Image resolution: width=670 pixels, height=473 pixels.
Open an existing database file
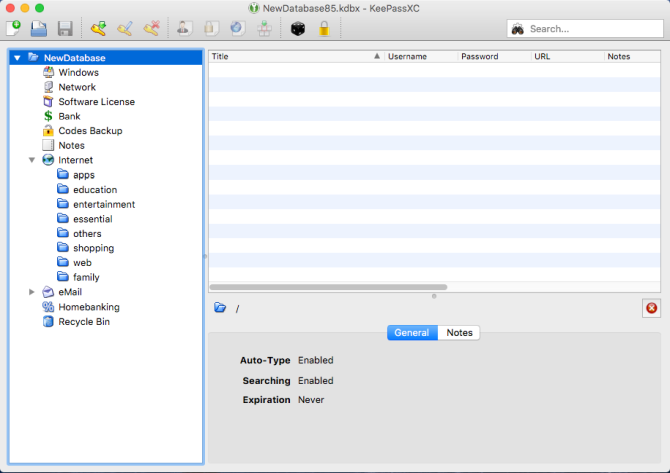(x=39, y=29)
